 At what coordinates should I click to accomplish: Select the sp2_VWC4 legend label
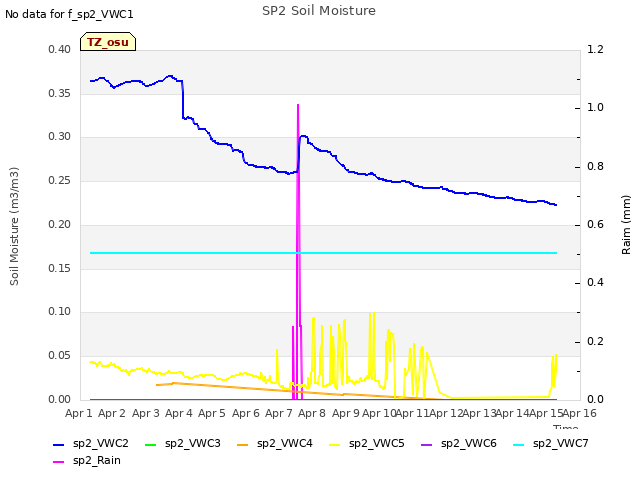pyautogui.click(x=285, y=444)
